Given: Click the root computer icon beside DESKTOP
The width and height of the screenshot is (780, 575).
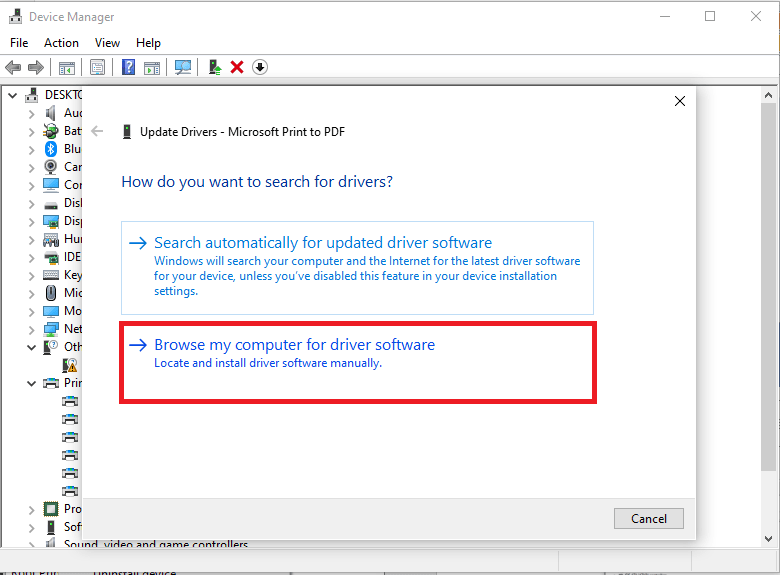Looking at the screenshot, I should [x=32, y=95].
